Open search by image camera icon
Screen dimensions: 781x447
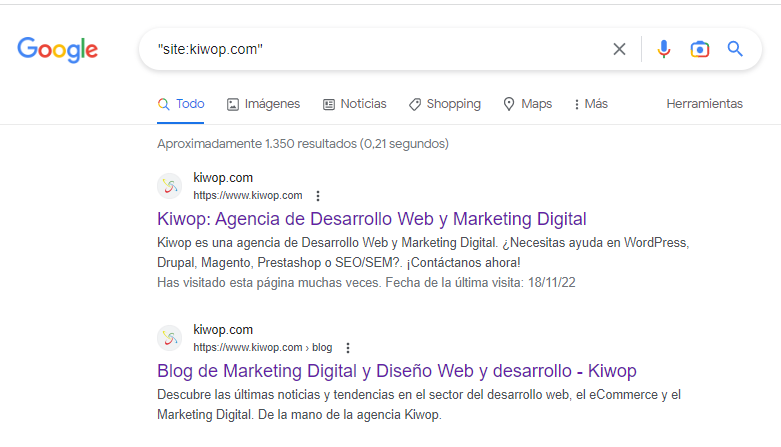click(699, 49)
